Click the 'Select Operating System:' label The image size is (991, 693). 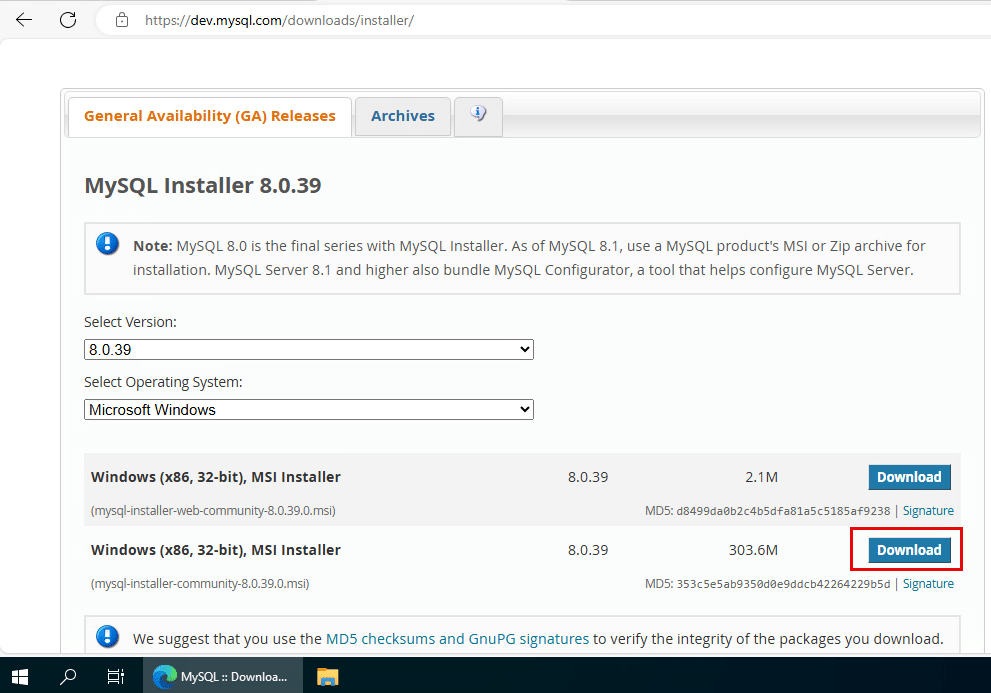tap(163, 383)
